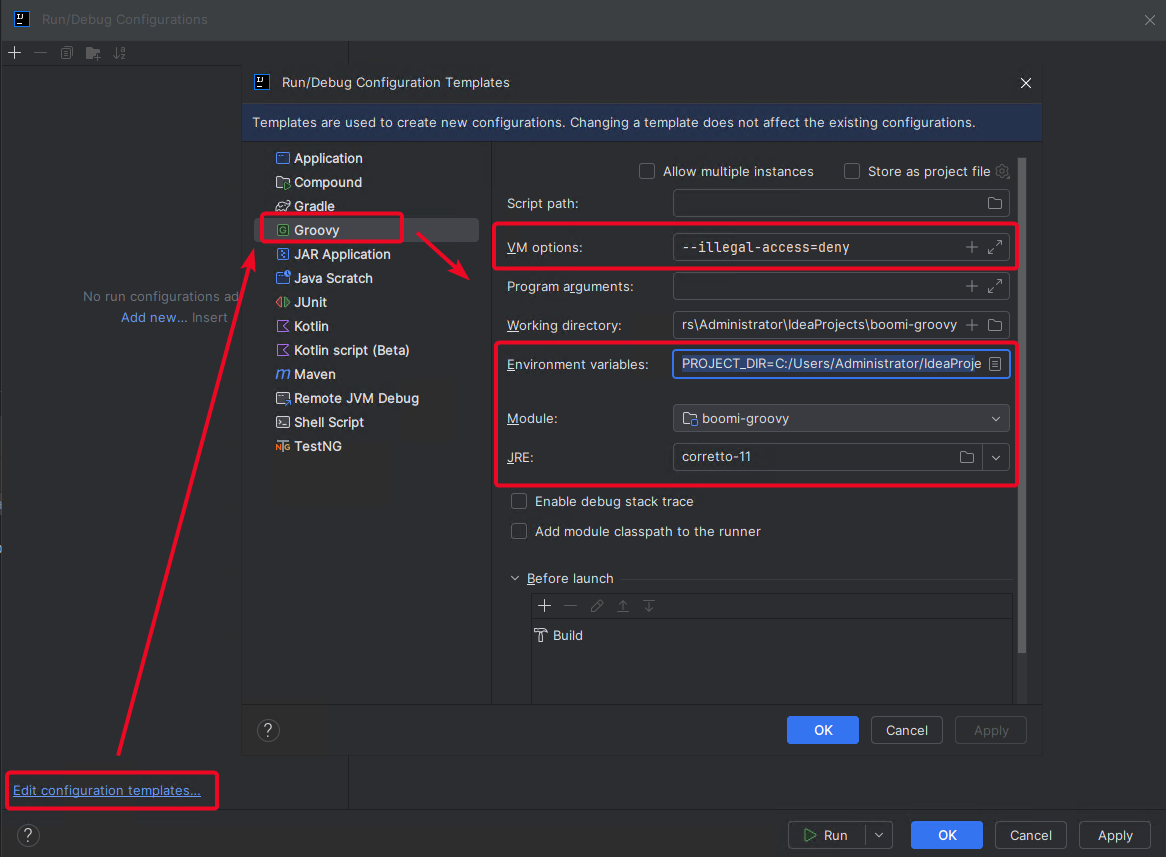
Task: Check Store as project file
Action: tap(852, 171)
